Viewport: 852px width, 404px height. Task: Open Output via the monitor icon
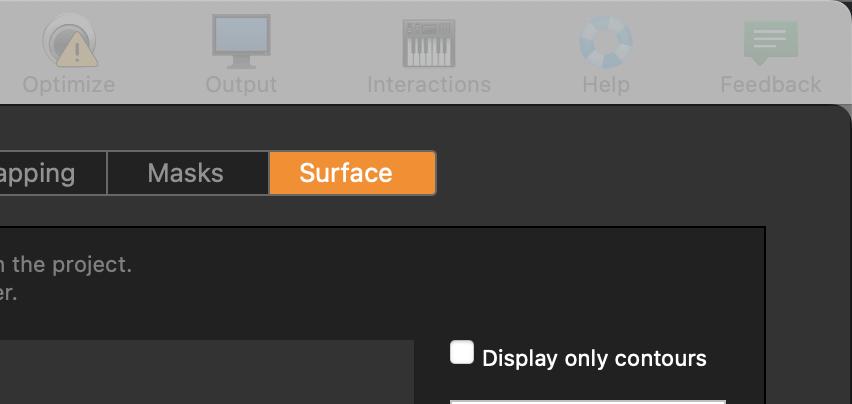[x=241, y=41]
